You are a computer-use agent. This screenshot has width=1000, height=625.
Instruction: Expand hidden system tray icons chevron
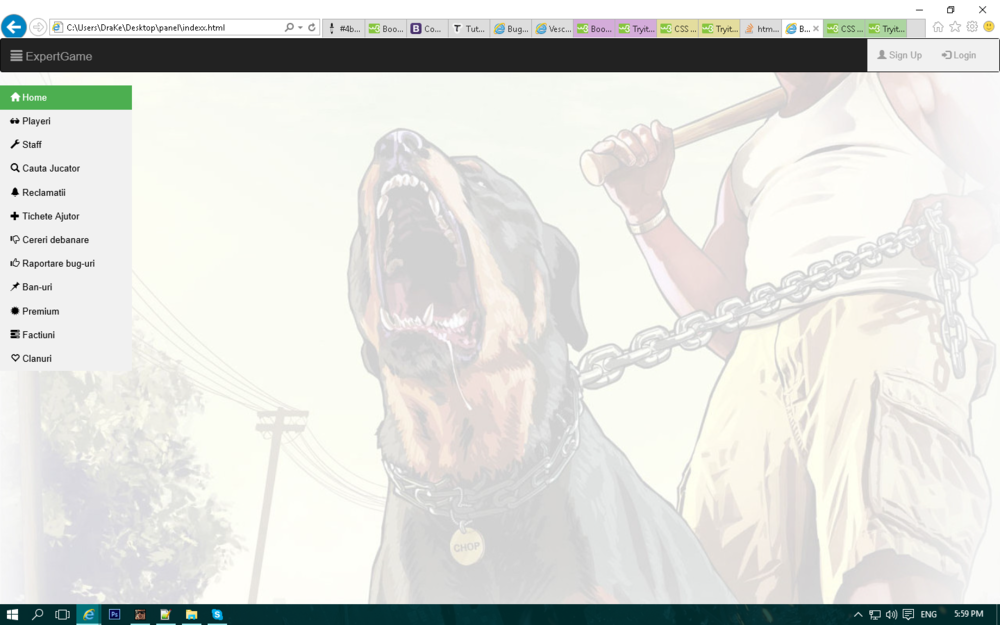coord(858,615)
